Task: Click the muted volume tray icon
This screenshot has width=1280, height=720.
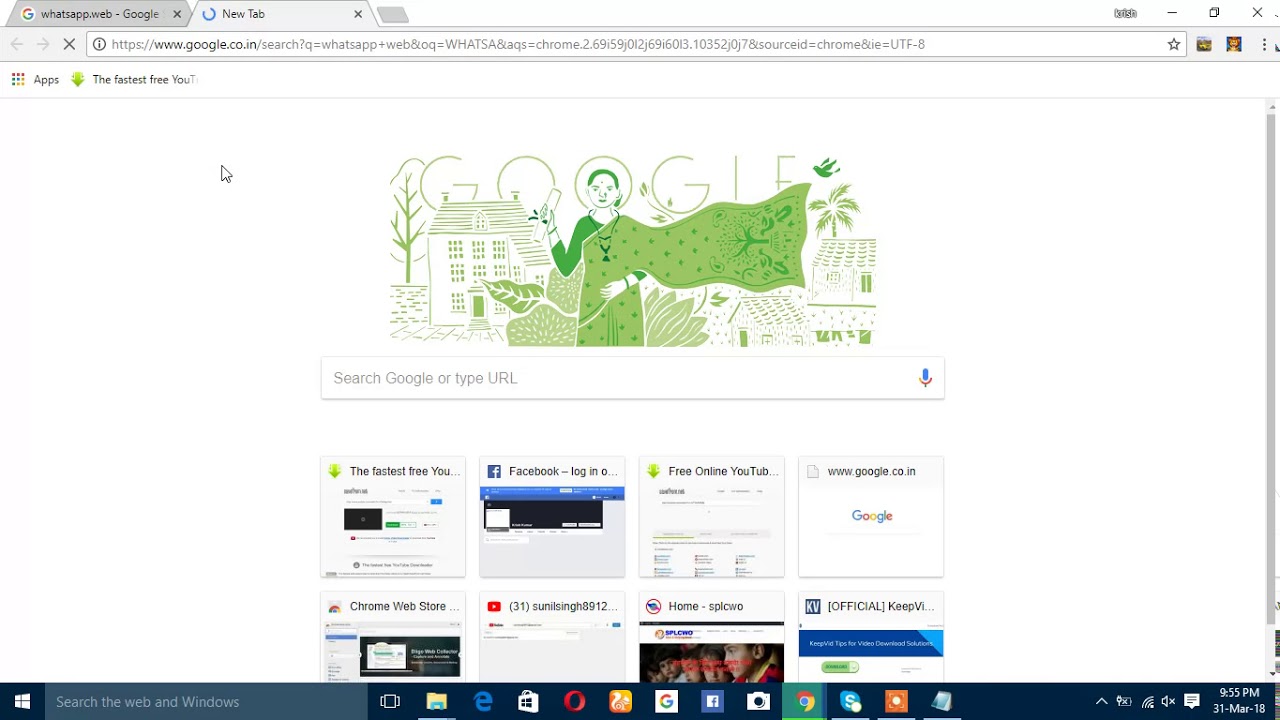Action: 1168,702
